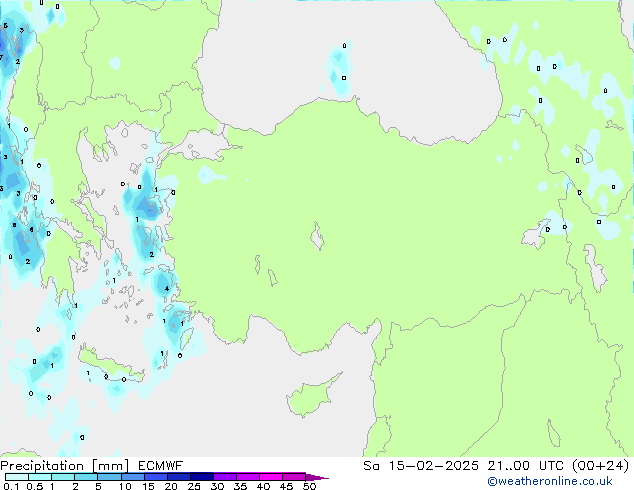Click the '(00+24)' forecast step text
This screenshot has width=634, height=490.
pyautogui.click(x=600, y=466)
